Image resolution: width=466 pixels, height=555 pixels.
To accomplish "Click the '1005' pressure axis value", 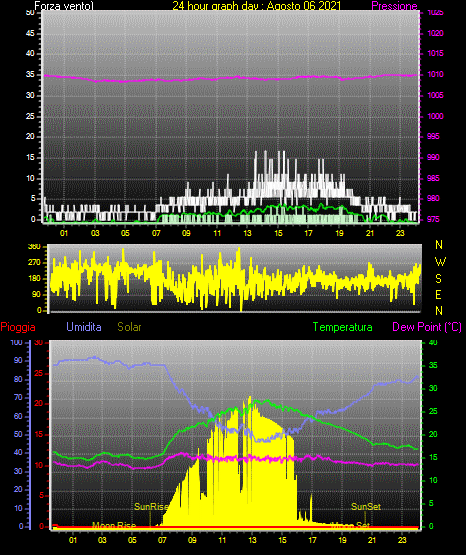I will (x=435, y=95).
